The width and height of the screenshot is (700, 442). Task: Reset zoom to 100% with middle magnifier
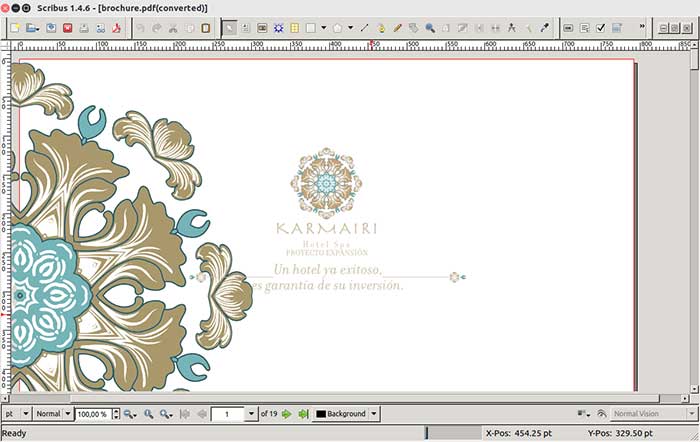coord(149,414)
